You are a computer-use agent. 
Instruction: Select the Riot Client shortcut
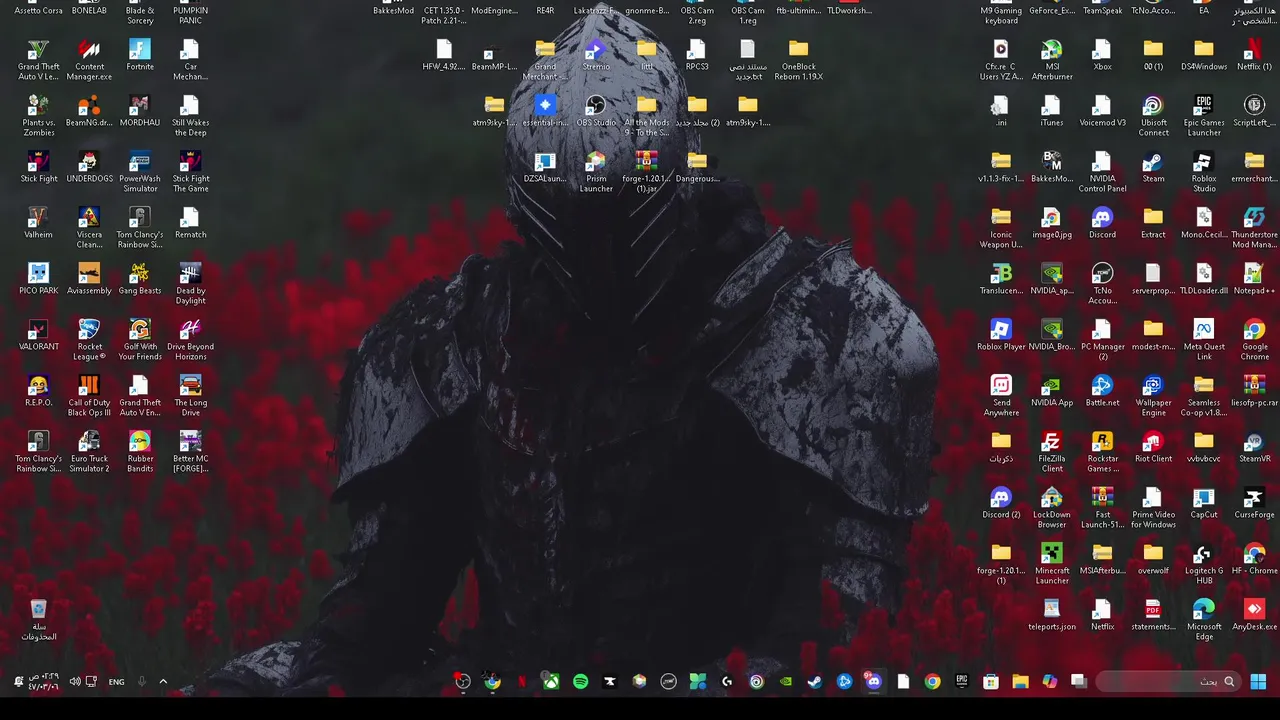pos(1153,447)
